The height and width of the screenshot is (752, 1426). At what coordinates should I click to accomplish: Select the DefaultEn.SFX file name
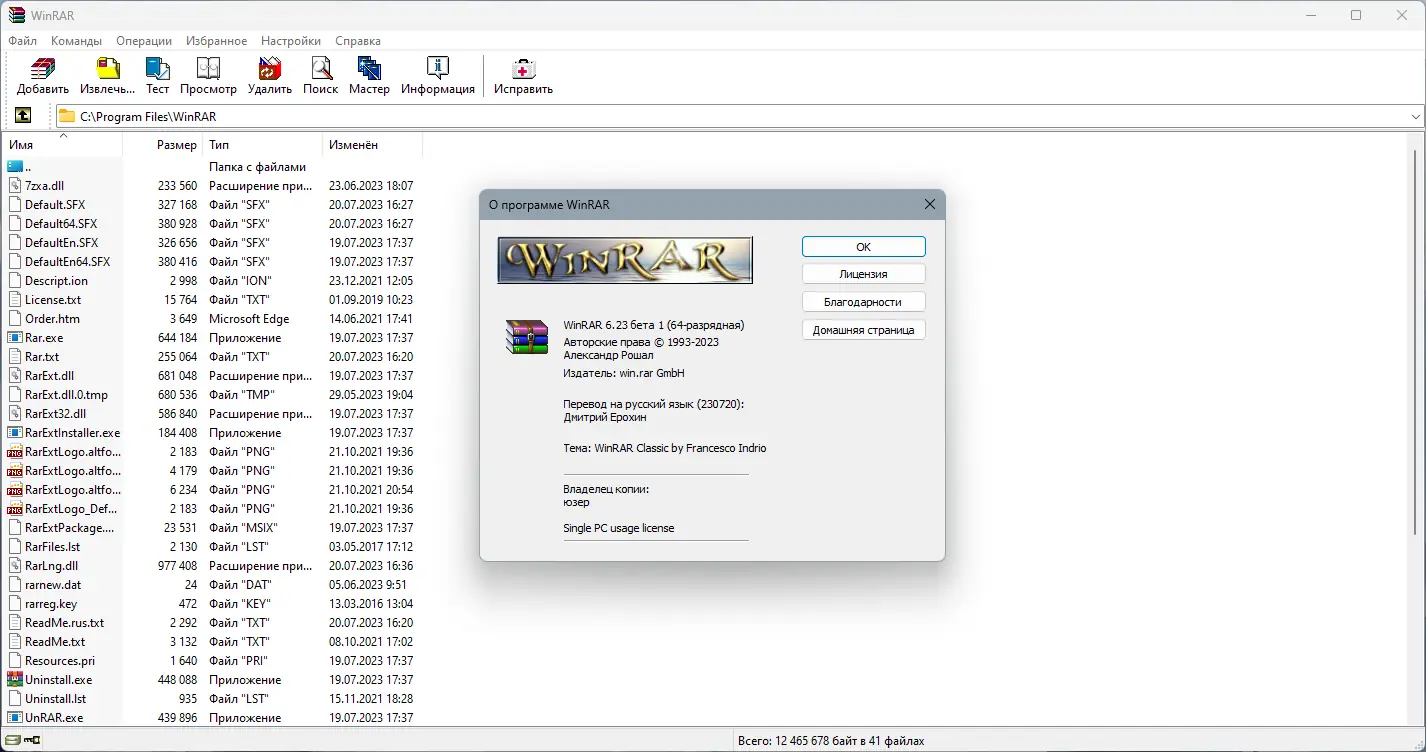(62, 243)
